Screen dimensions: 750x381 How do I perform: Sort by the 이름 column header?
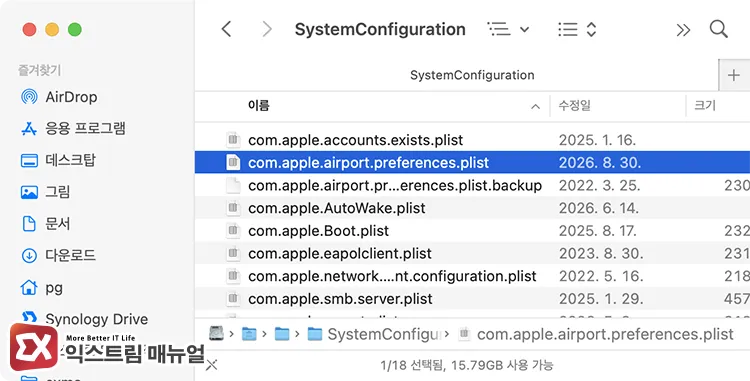259,105
